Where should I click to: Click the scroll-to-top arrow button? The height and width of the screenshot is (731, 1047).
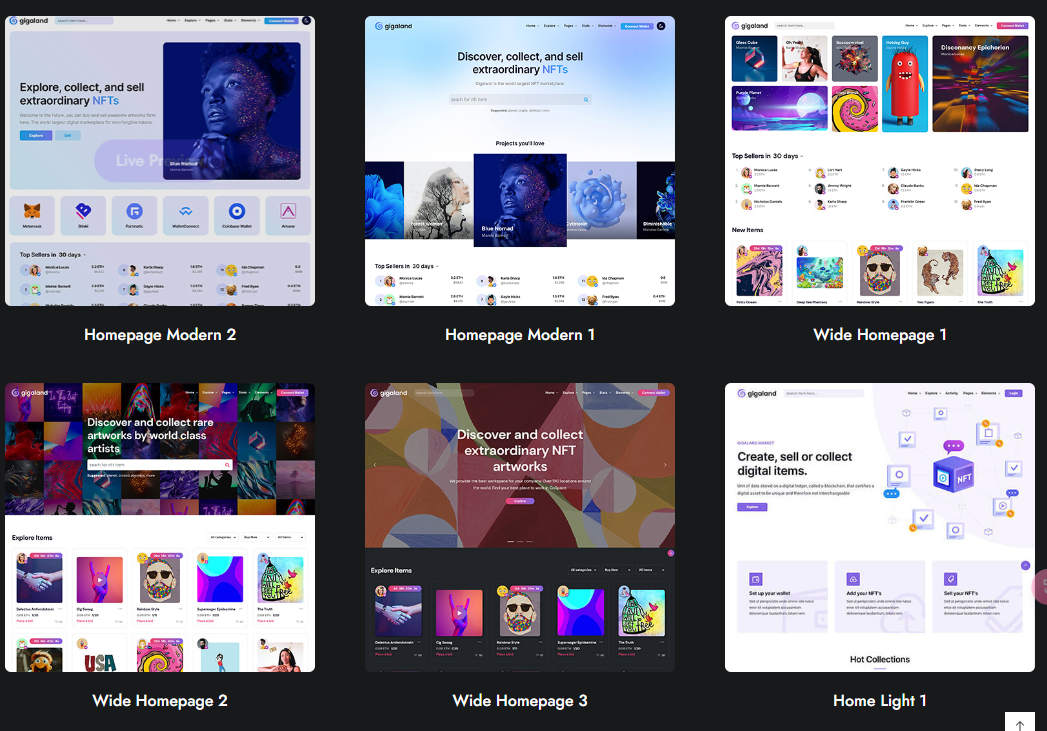pos(1020,724)
